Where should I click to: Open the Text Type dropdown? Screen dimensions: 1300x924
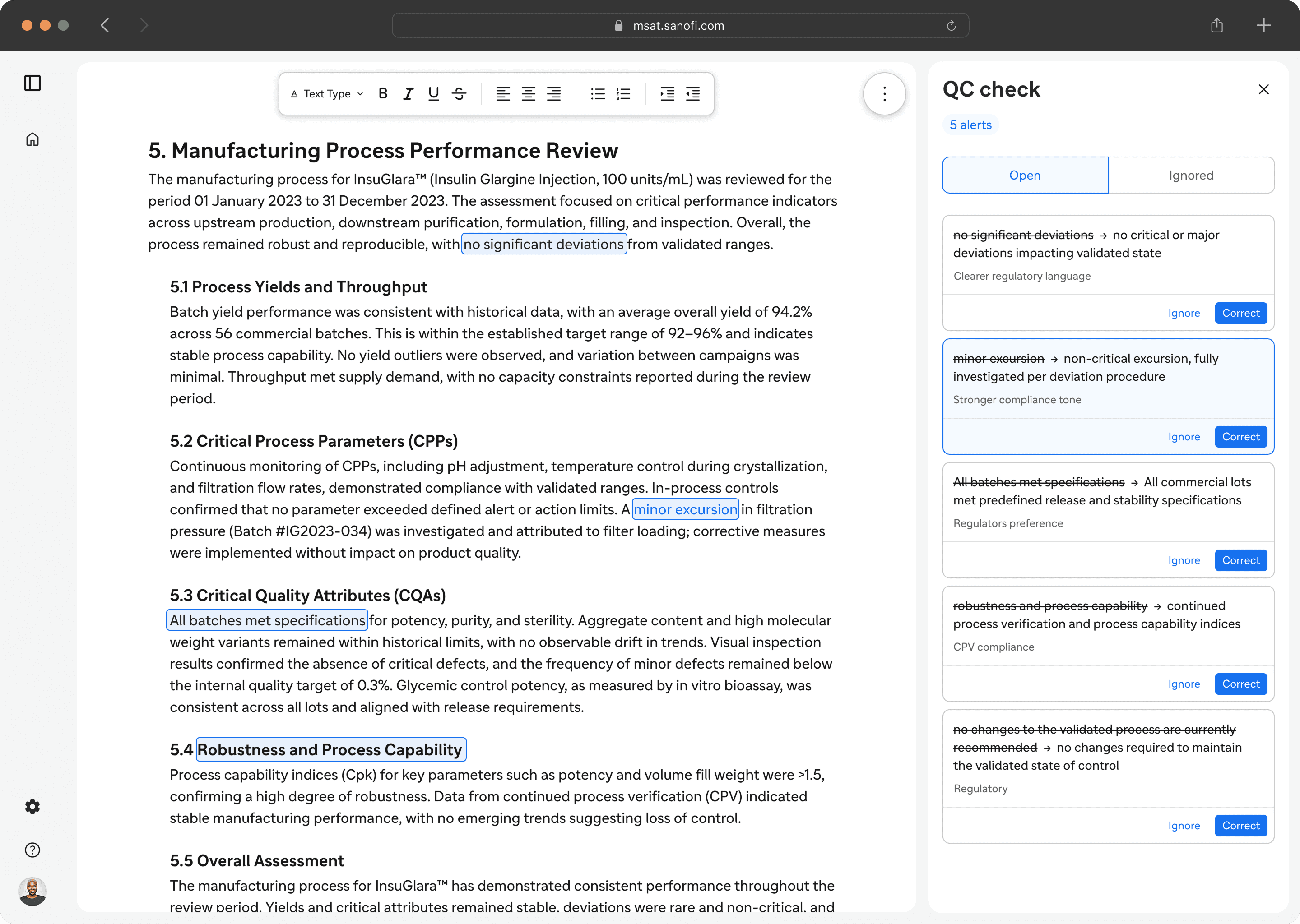(x=327, y=94)
